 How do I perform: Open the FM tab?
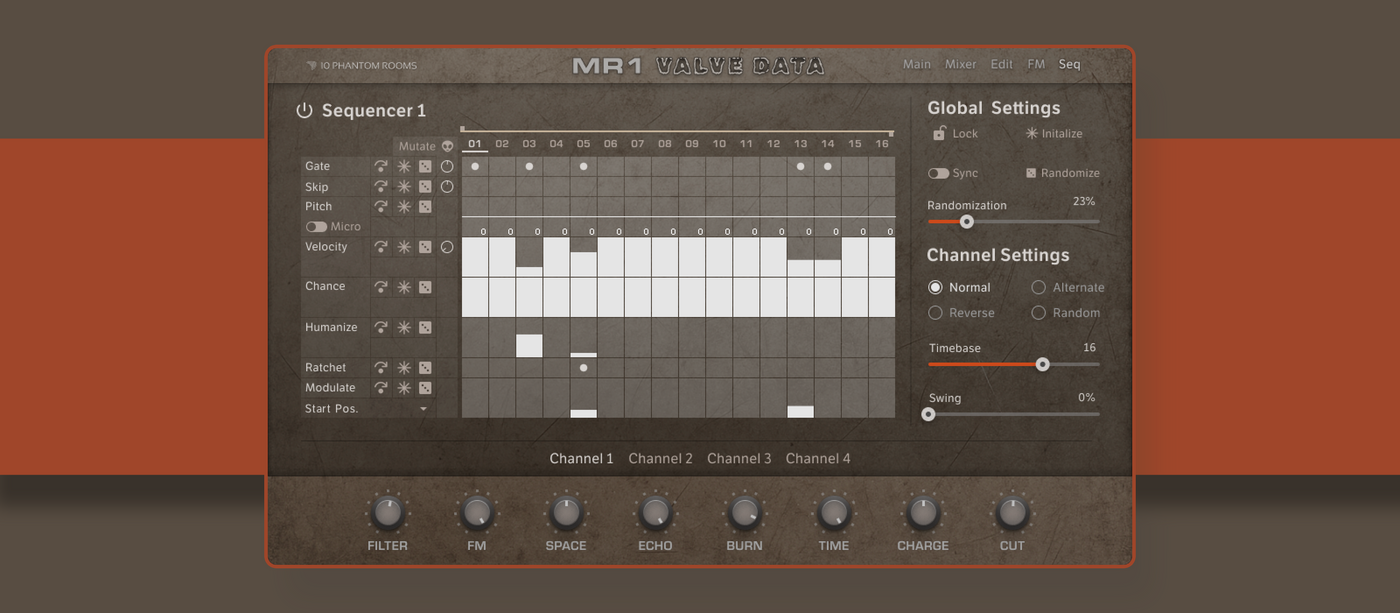[x=1036, y=64]
